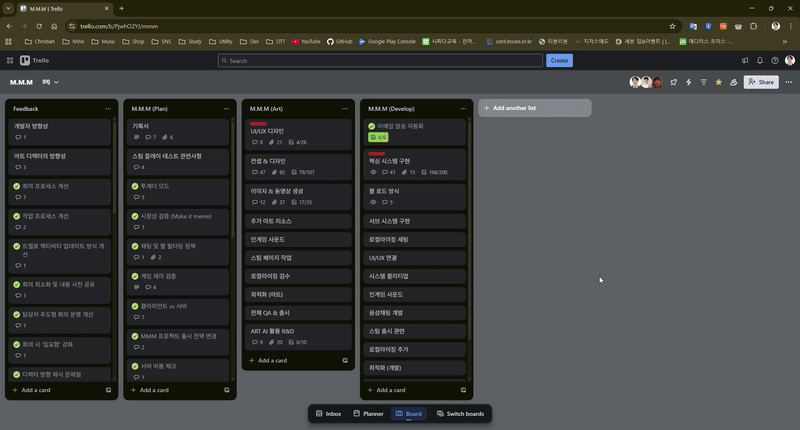Open the Music bookmarks folder

point(103,42)
